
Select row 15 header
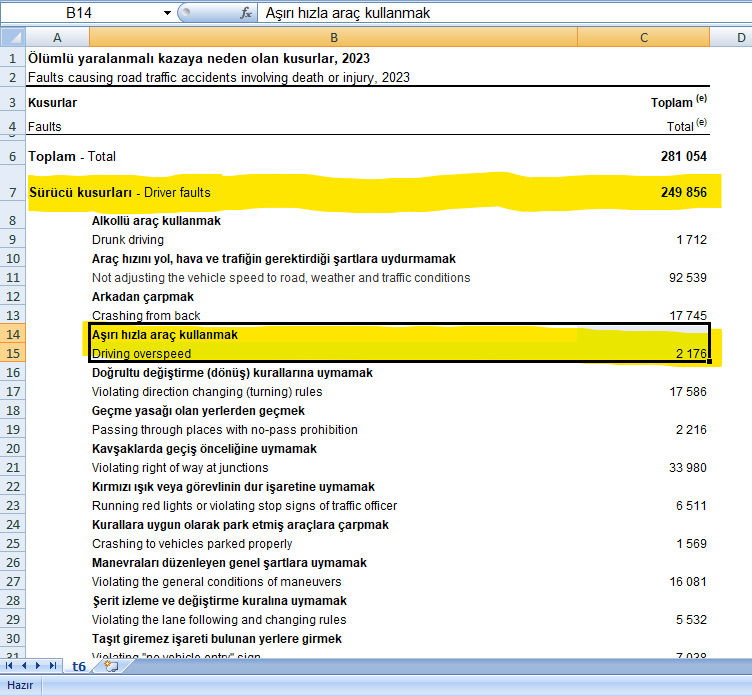tap(13, 354)
